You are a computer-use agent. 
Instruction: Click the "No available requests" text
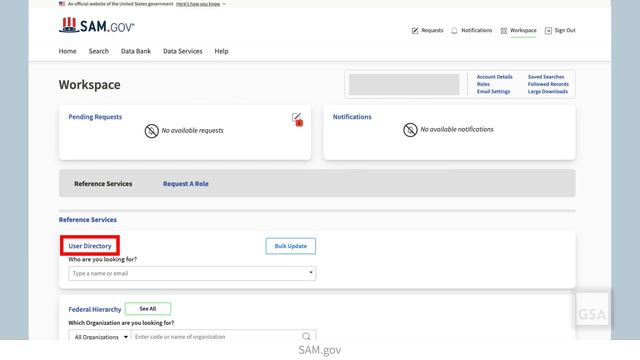coord(192,130)
